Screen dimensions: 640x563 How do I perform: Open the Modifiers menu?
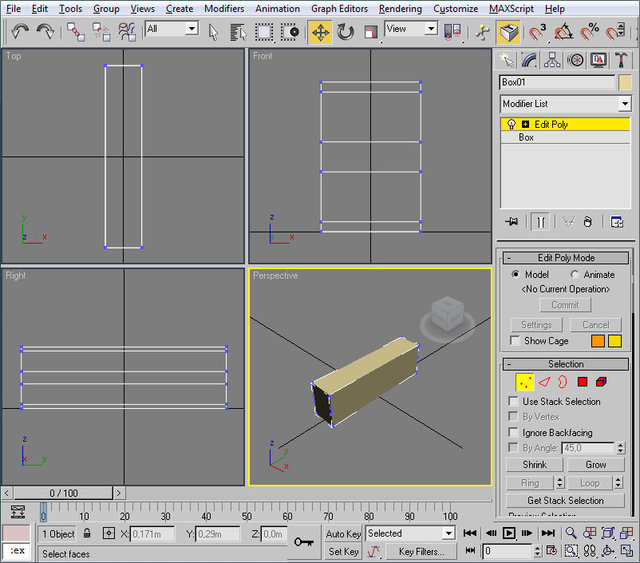pyautogui.click(x=224, y=8)
